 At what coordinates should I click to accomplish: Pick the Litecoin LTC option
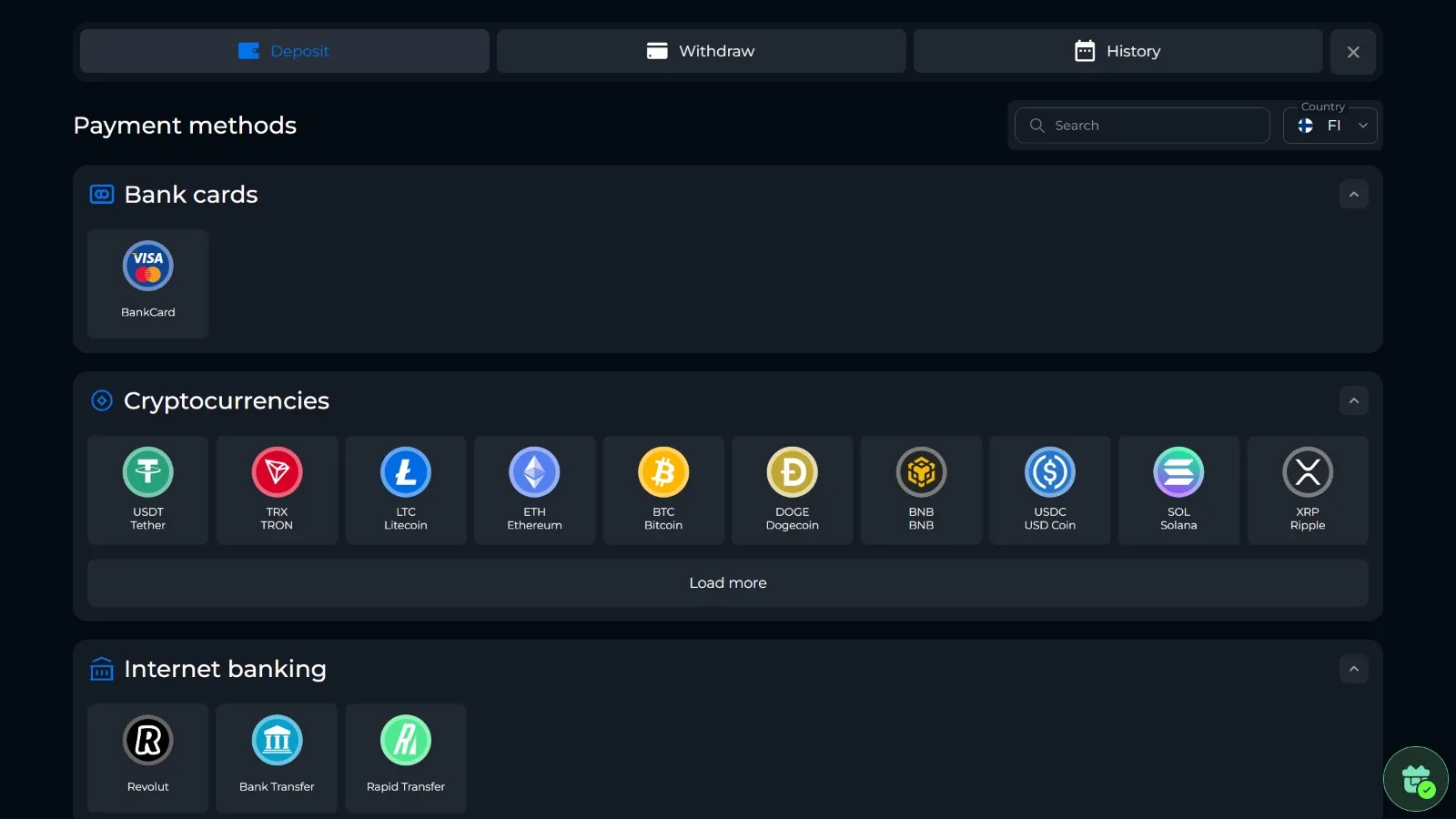pyautogui.click(x=406, y=490)
